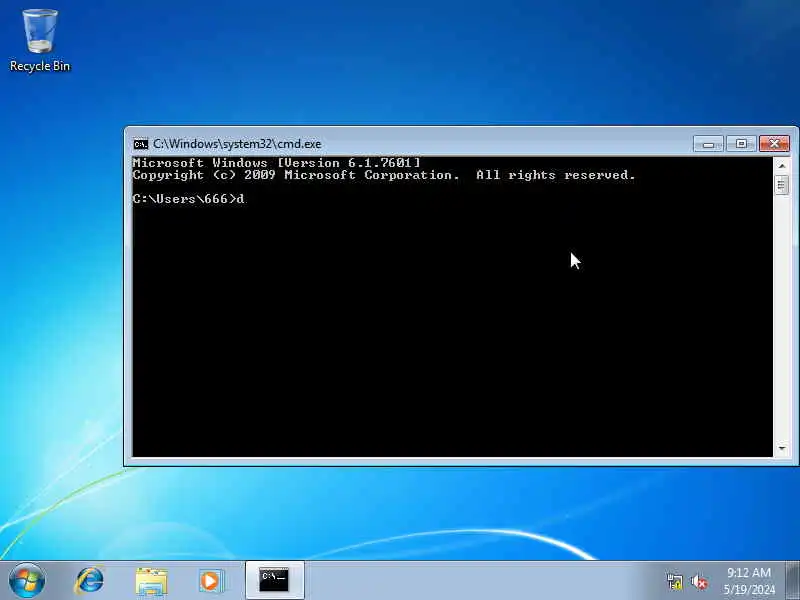The height and width of the screenshot is (600, 800).
Task: Launch Internet Explorer from the taskbar
Action: [x=90, y=581]
